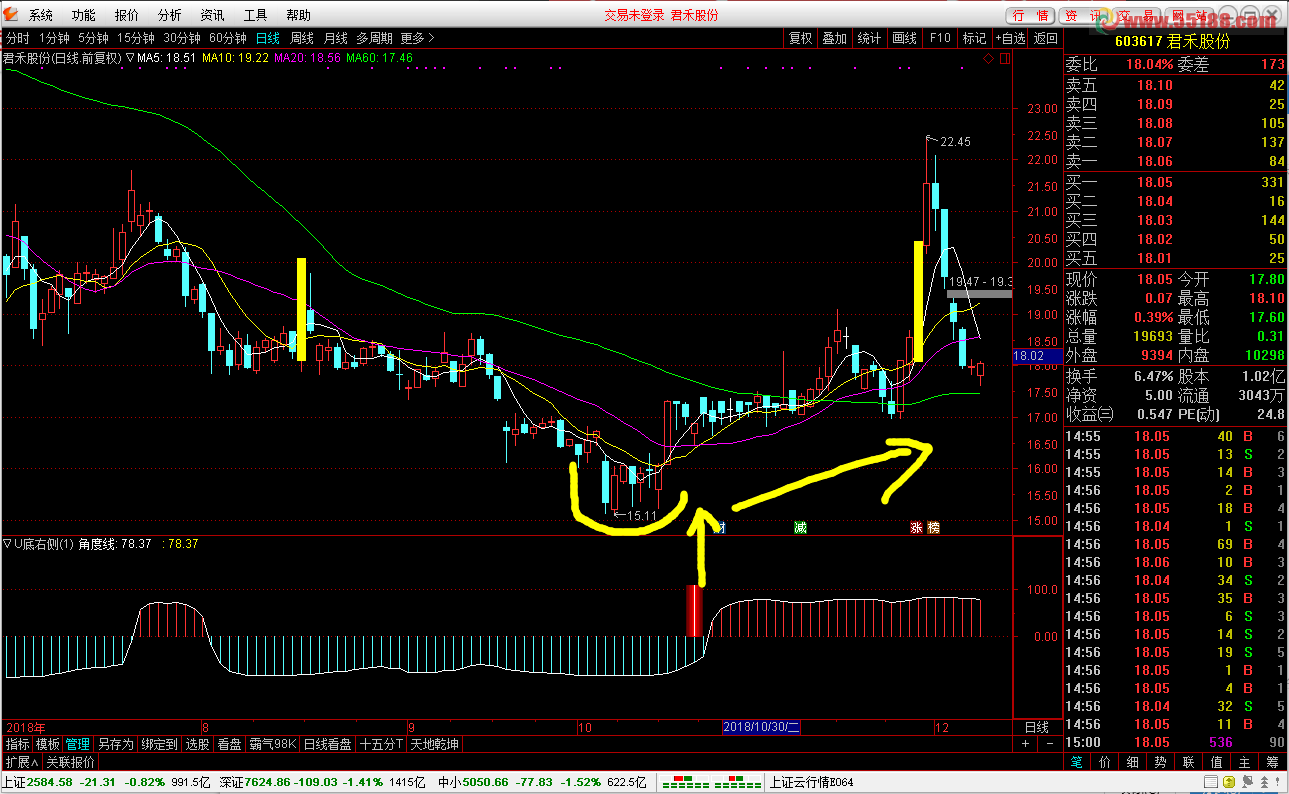1289x794 pixels.
Task: Click the 选股 tab
Action: point(198,744)
